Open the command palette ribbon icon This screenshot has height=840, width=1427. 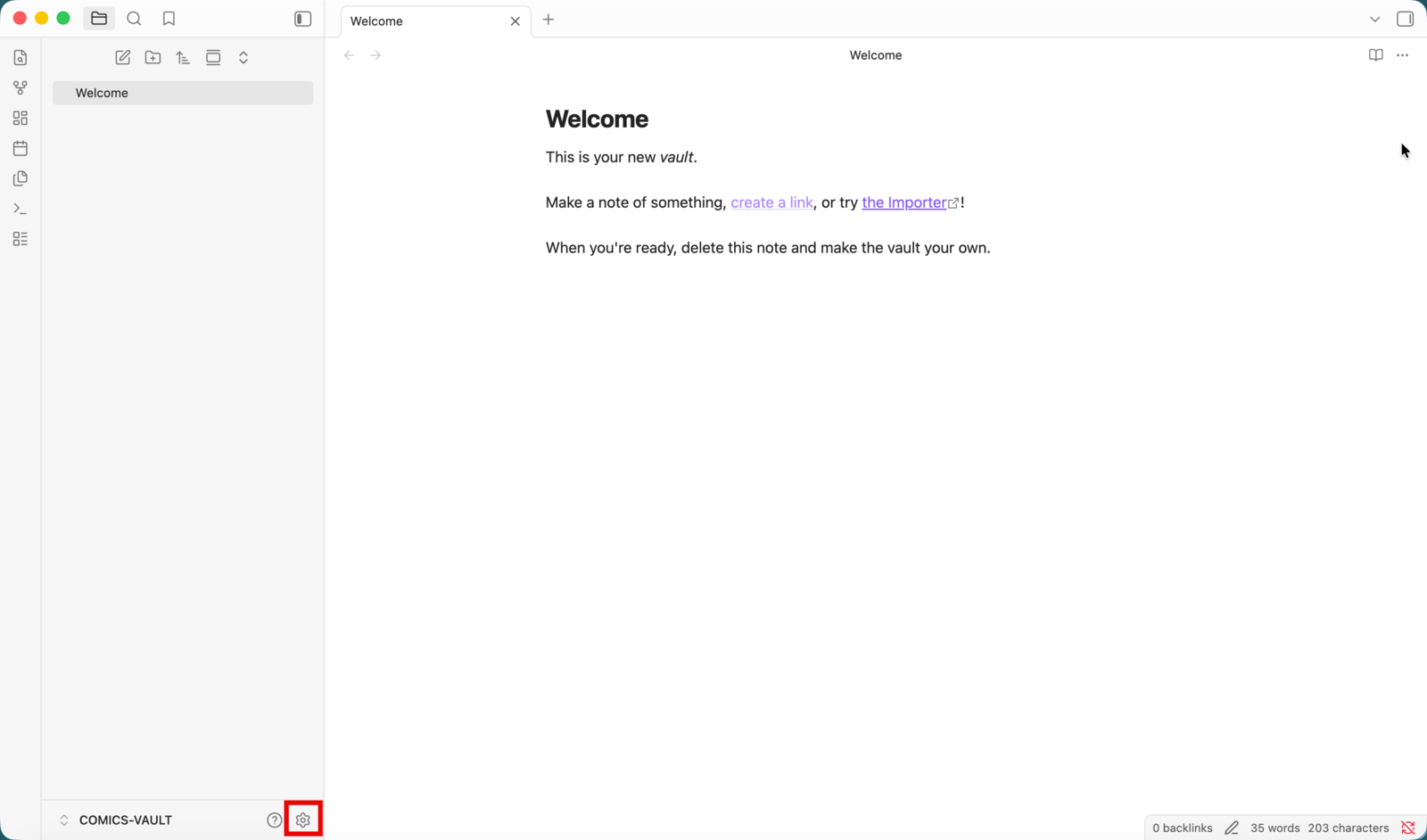[x=21, y=209]
